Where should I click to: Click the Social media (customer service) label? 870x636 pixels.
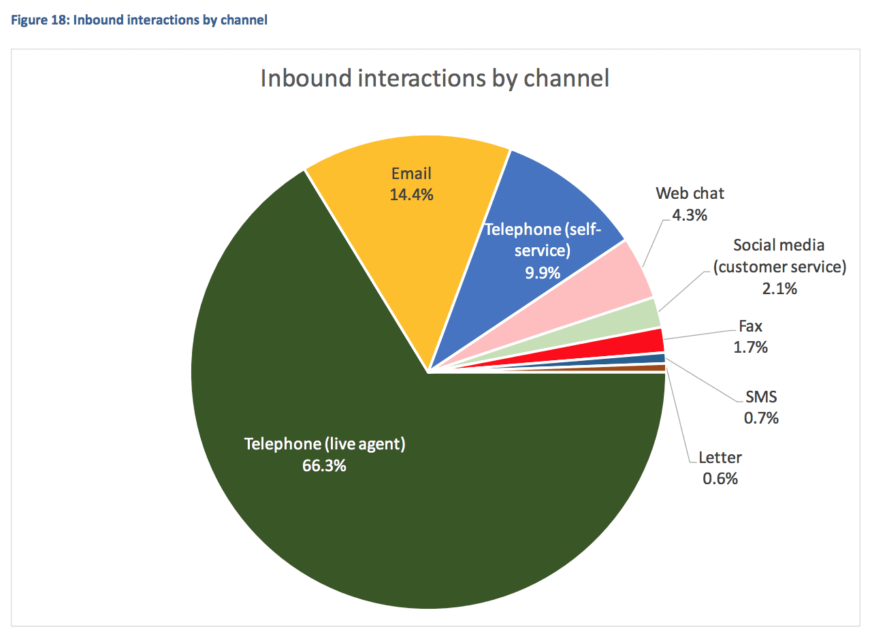[779, 266]
